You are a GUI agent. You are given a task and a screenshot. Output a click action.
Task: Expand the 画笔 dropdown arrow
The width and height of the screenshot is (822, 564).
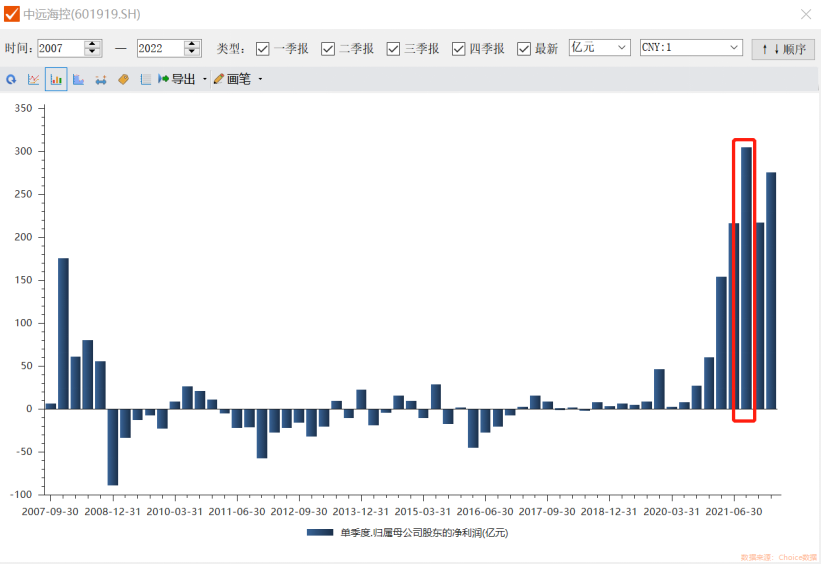coord(260,80)
